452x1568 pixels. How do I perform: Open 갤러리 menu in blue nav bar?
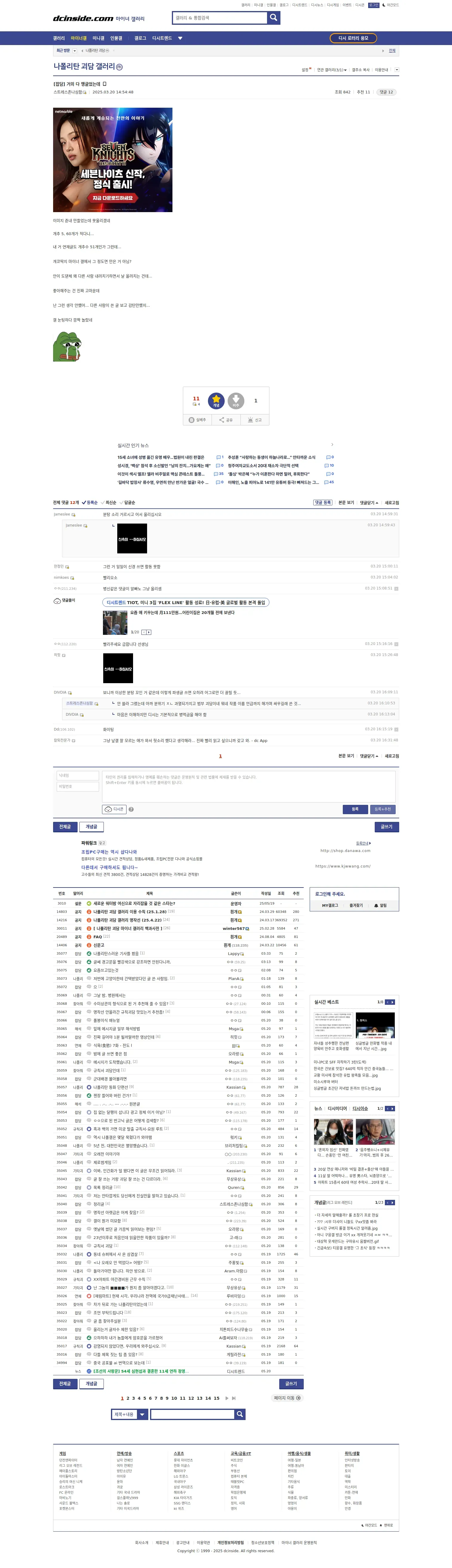[x=59, y=38]
